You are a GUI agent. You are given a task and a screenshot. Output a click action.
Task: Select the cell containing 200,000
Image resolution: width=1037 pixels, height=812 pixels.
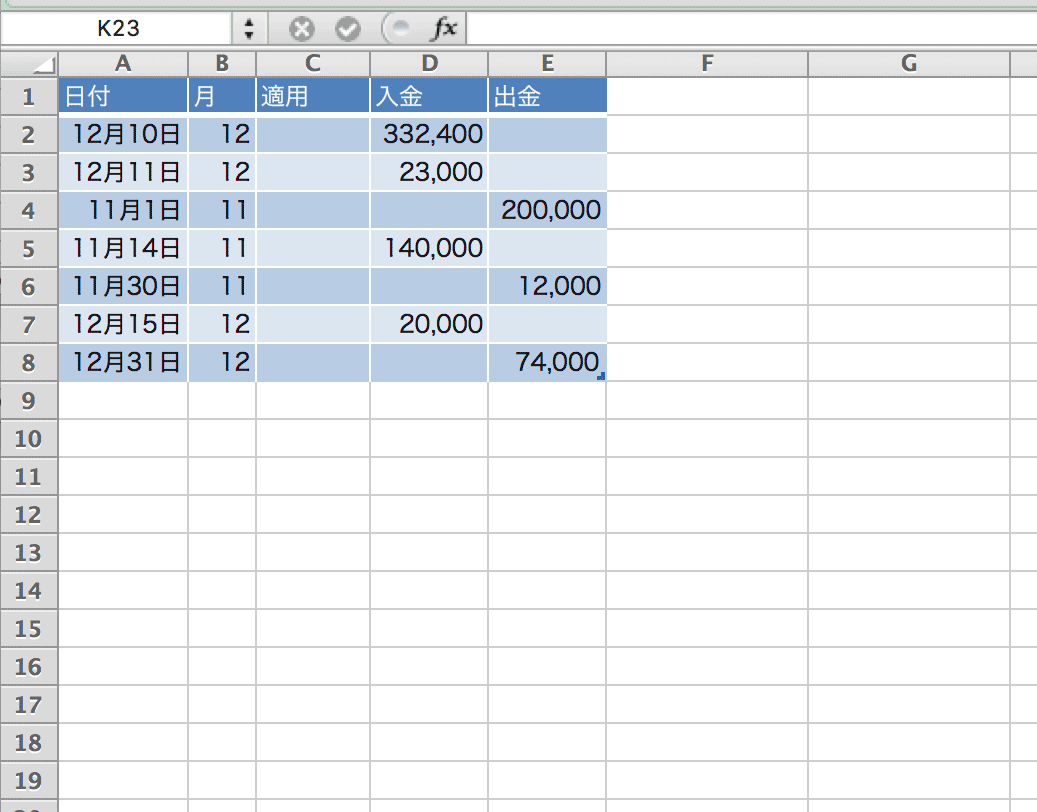click(x=547, y=210)
